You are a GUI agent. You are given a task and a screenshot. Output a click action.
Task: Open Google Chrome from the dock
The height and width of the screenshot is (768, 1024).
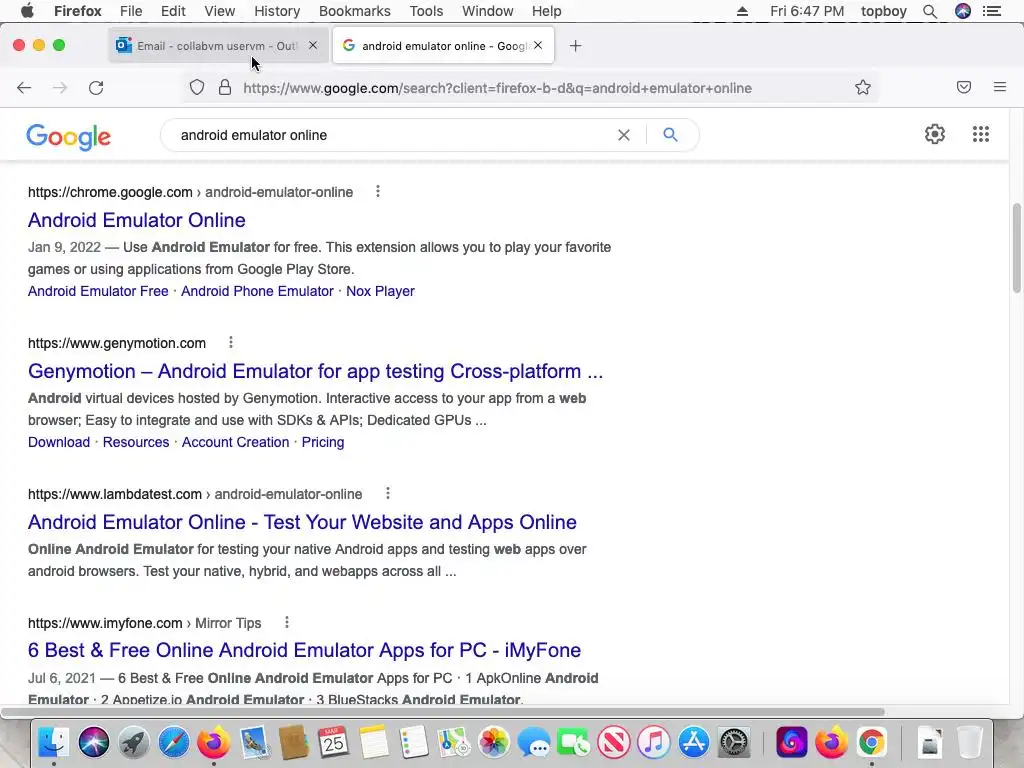click(872, 743)
